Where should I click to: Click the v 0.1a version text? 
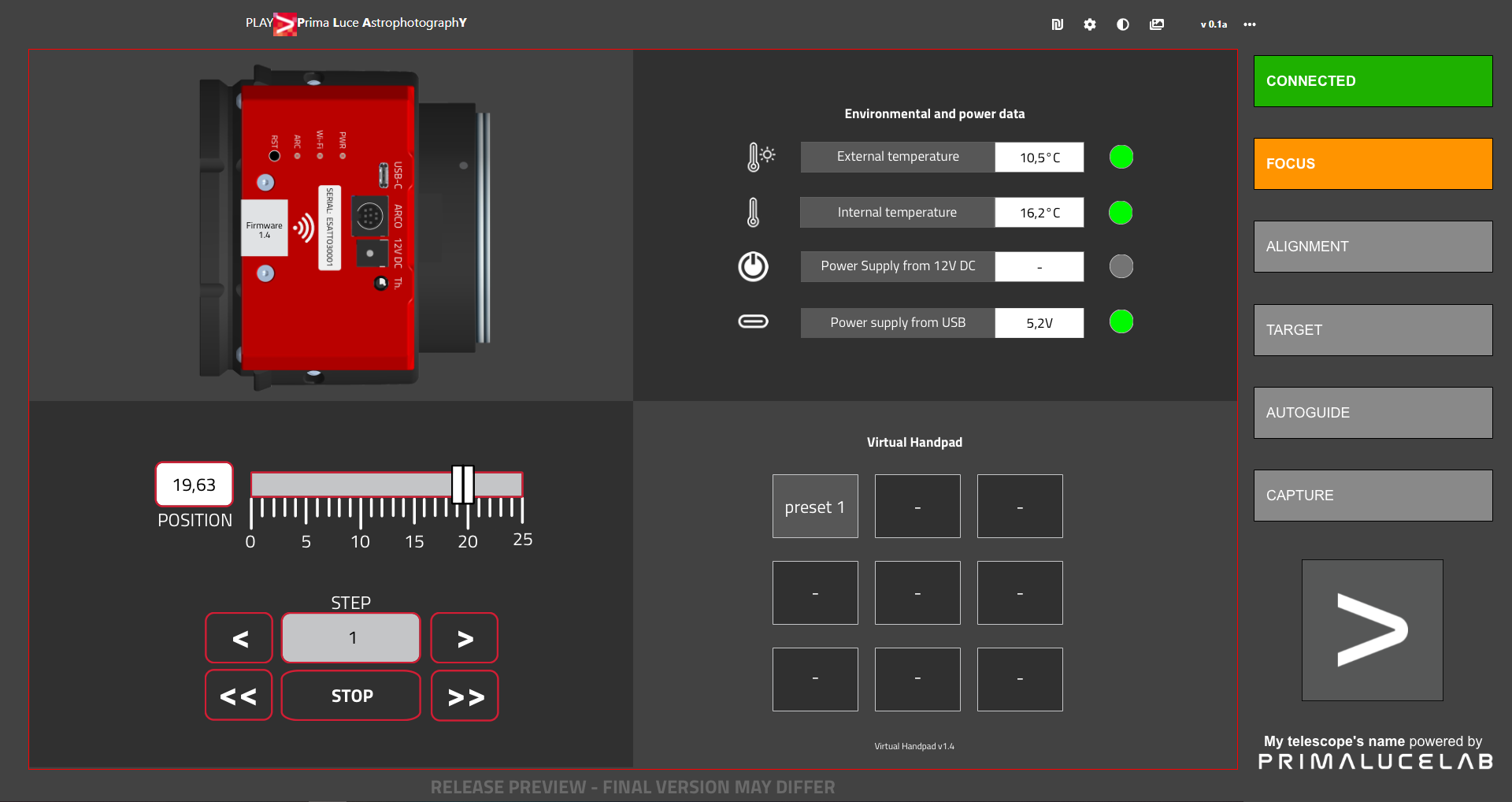[1214, 24]
